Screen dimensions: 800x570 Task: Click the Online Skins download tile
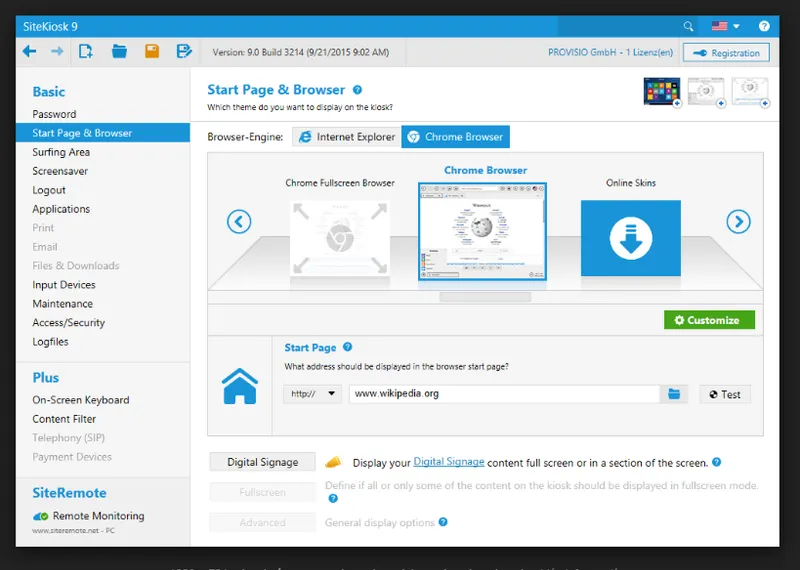[631, 238]
